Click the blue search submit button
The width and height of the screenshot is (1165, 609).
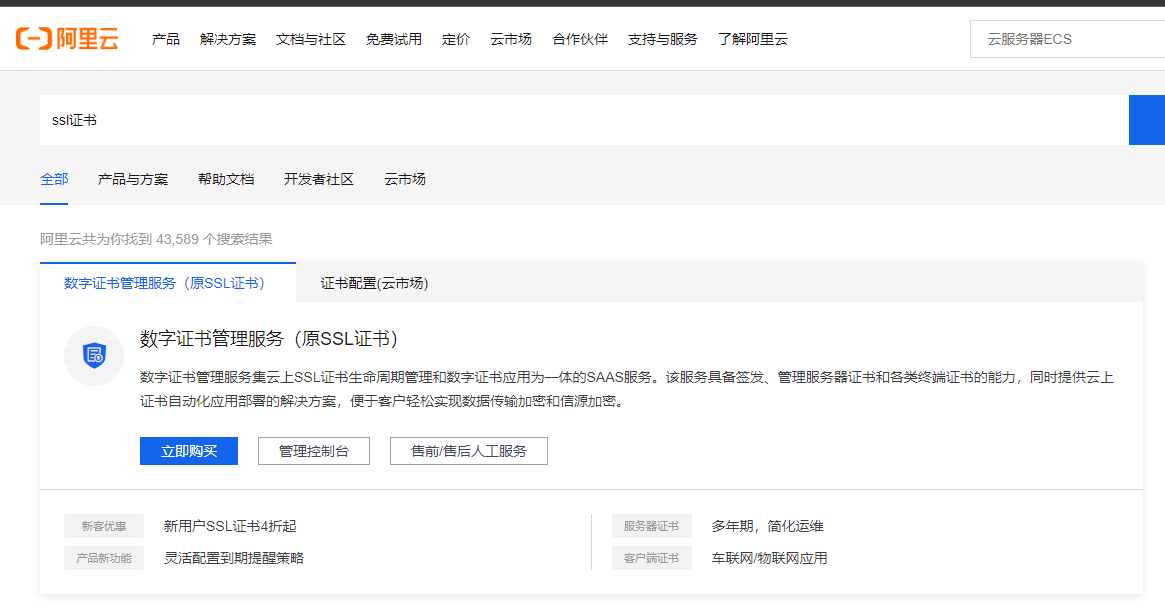point(1147,120)
